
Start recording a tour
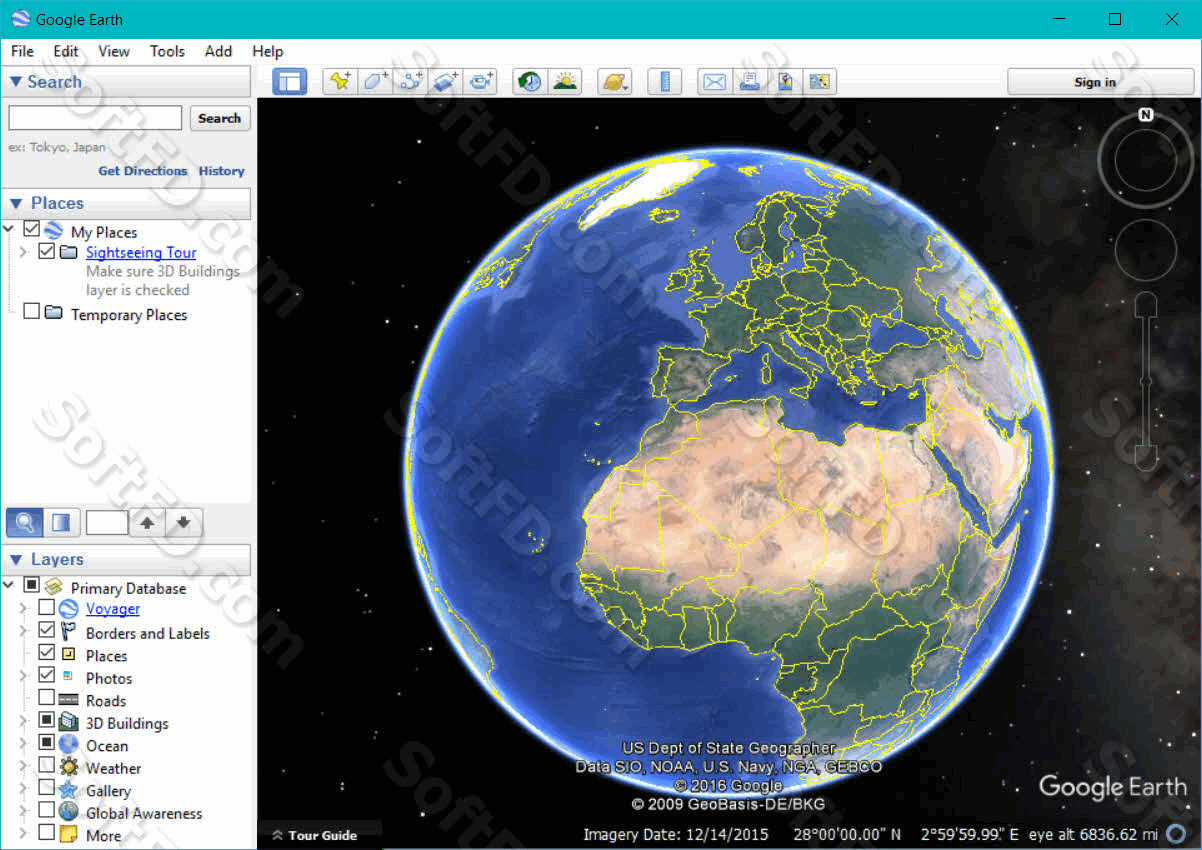tap(482, 82)
